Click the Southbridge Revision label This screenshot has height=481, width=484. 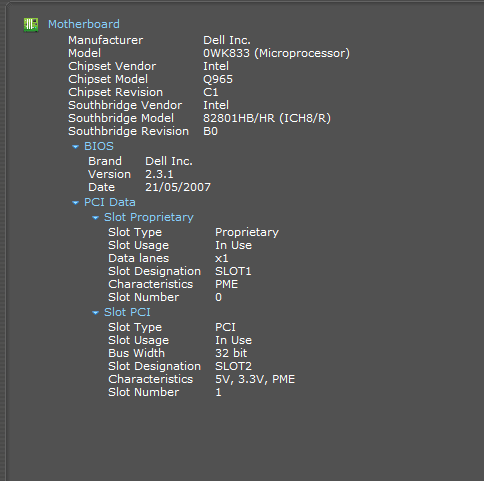(128, 131)
